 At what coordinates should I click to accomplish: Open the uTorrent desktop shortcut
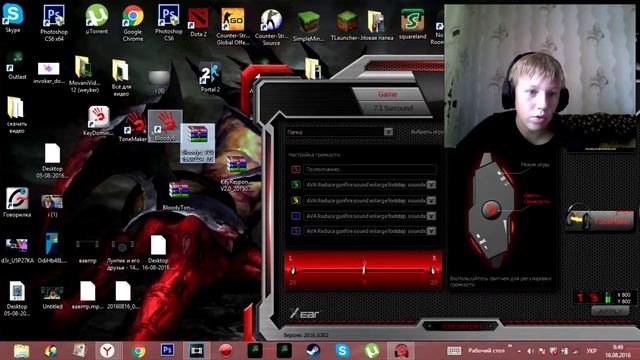click(x=97, y=19)
